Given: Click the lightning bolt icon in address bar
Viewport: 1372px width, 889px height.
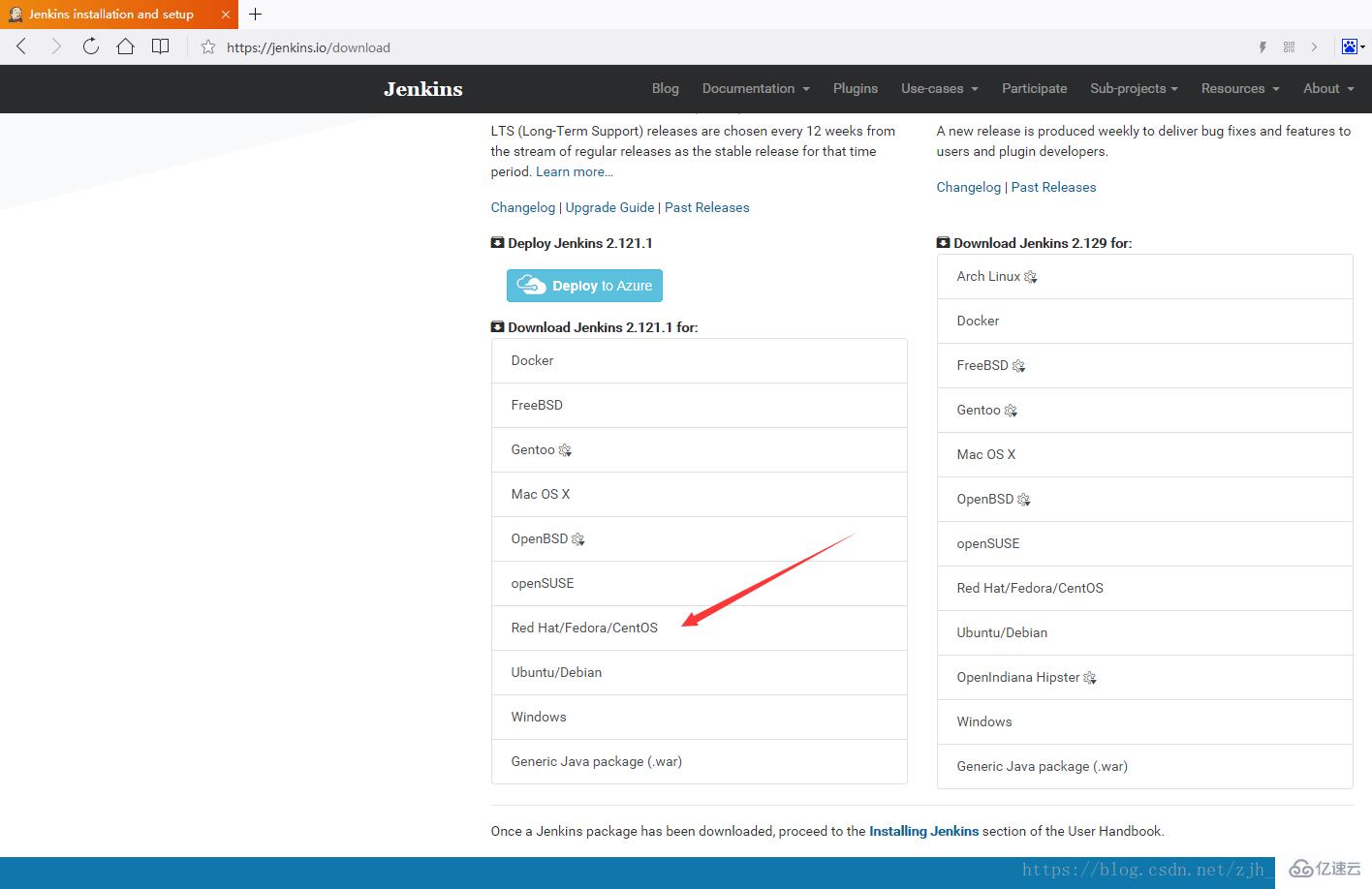Looking at the screenshot, I should pos(1263,46).
